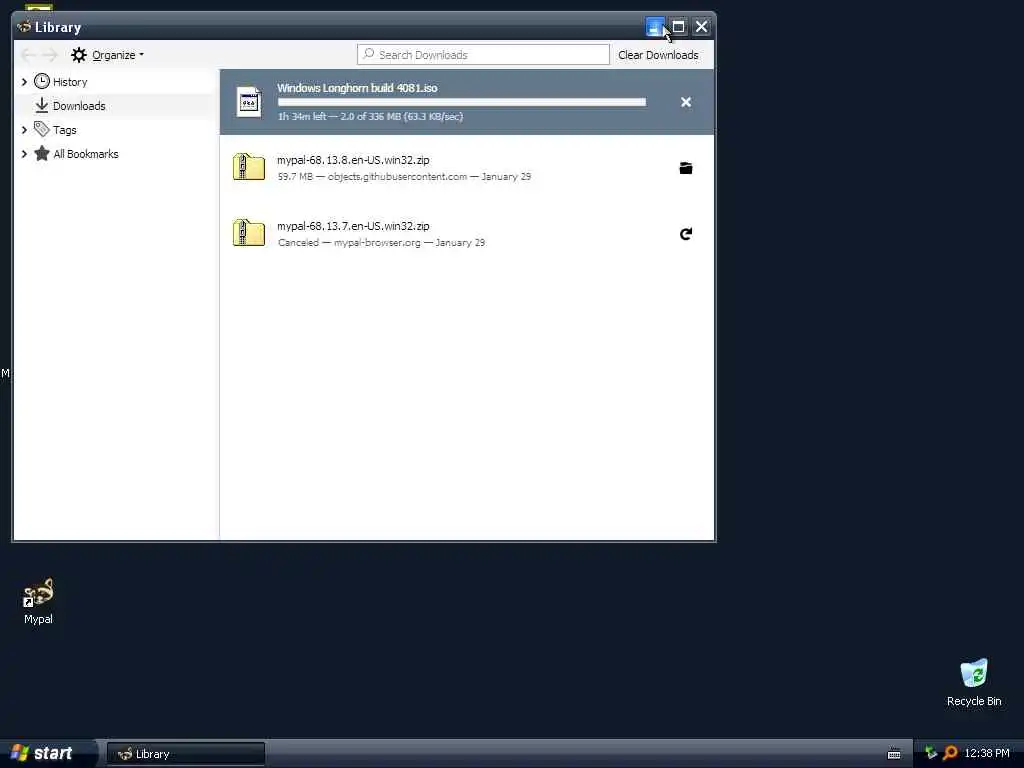Expand the History tree node
1024x768 pixels.
click(x=24, y=82)
